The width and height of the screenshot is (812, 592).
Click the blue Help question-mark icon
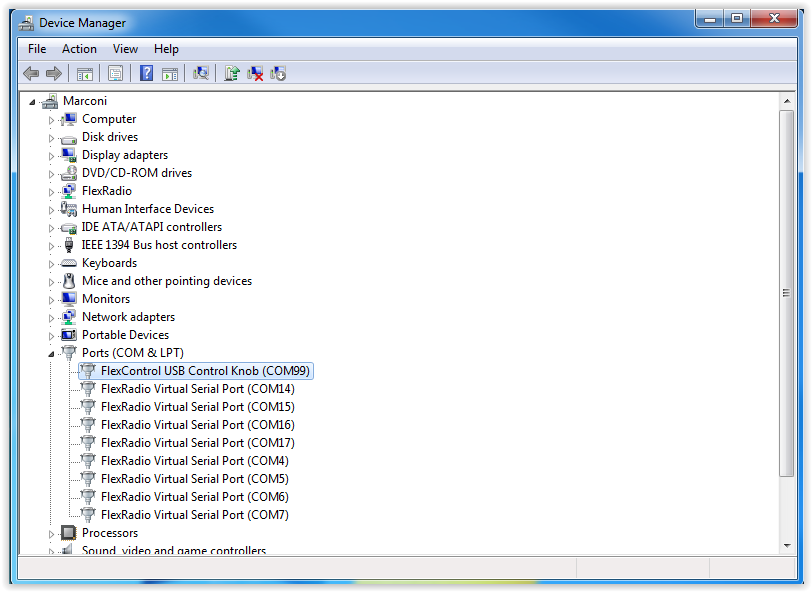[147, 74]
